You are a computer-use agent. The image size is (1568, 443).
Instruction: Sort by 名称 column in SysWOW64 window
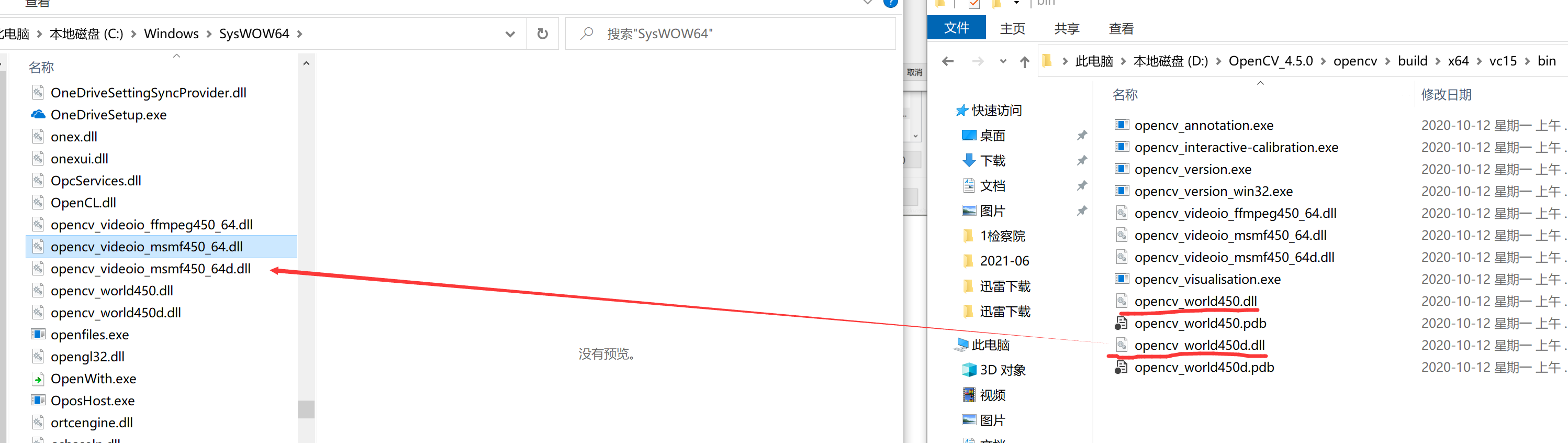coord(41,67)
